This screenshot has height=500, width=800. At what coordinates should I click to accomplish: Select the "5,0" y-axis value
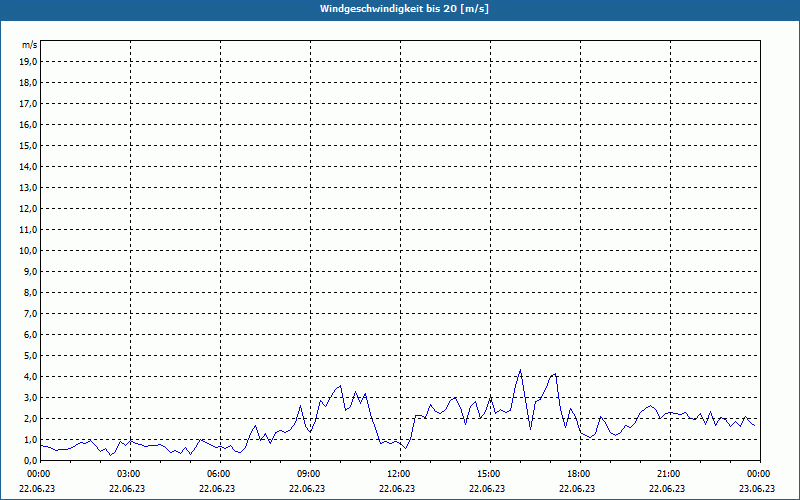click(x=30, y=355)
